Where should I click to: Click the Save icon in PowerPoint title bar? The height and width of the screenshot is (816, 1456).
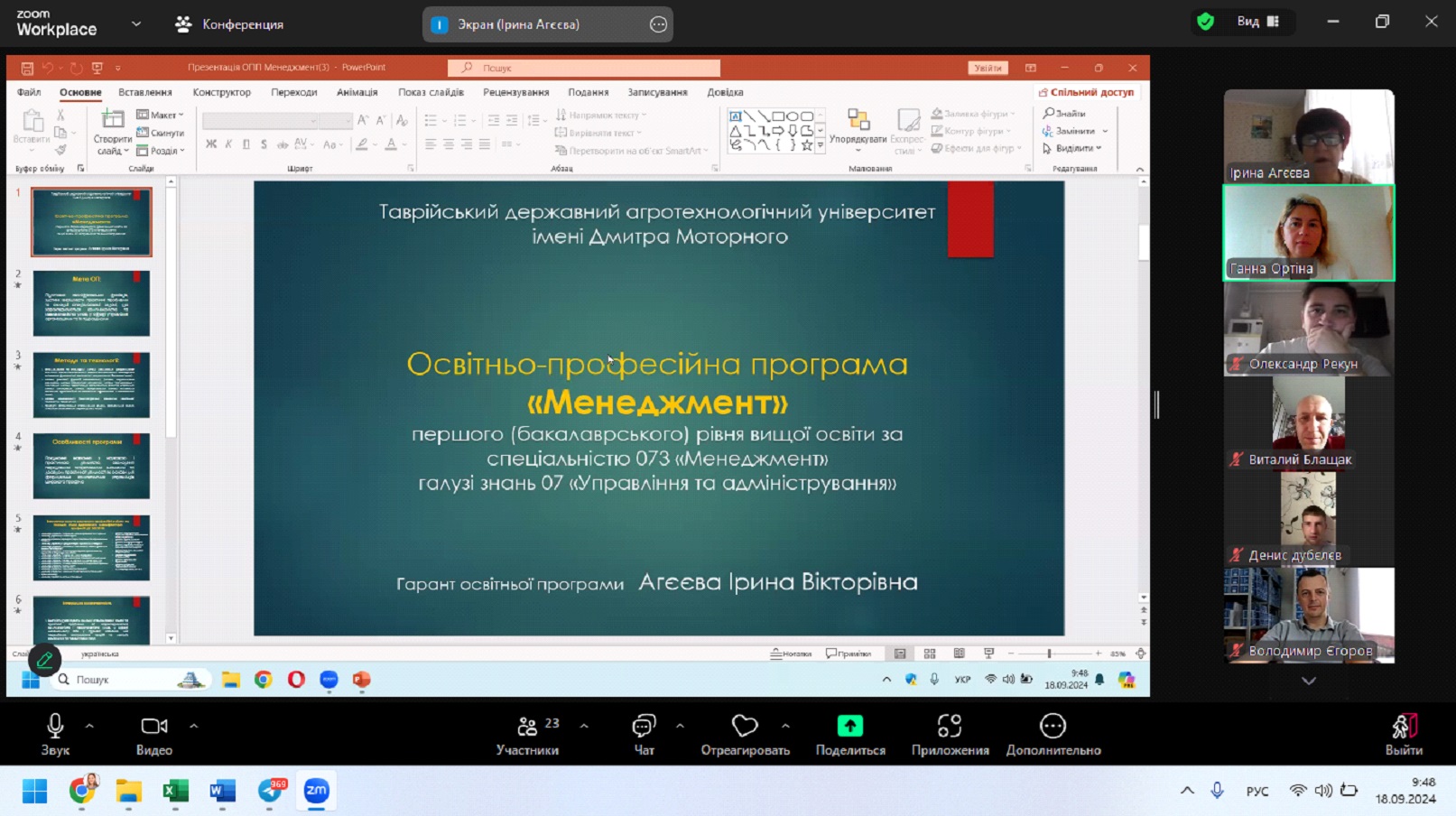pyautogui.click(x=27, y=68)
